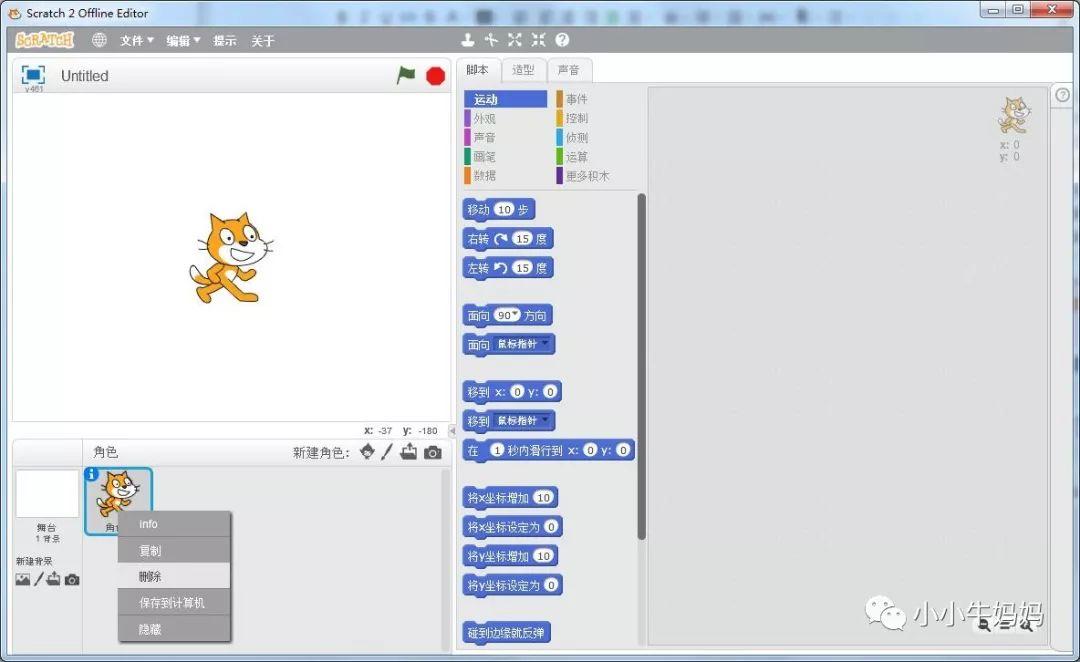
Task: Choose 复制 from the context menu
Action: click(174, 550)
